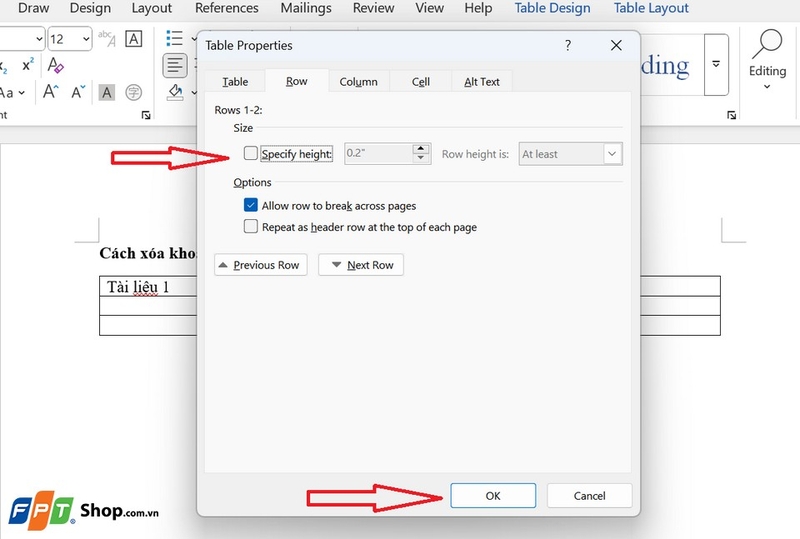
Task: Click the row height value field
Action: coord(378,154)
